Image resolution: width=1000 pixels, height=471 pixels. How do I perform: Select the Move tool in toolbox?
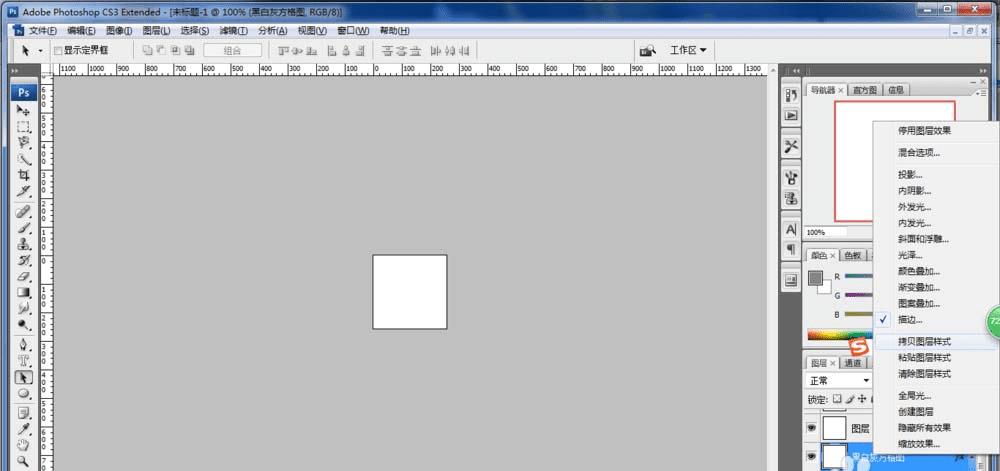pyautogui.click(x=24, y=110)
